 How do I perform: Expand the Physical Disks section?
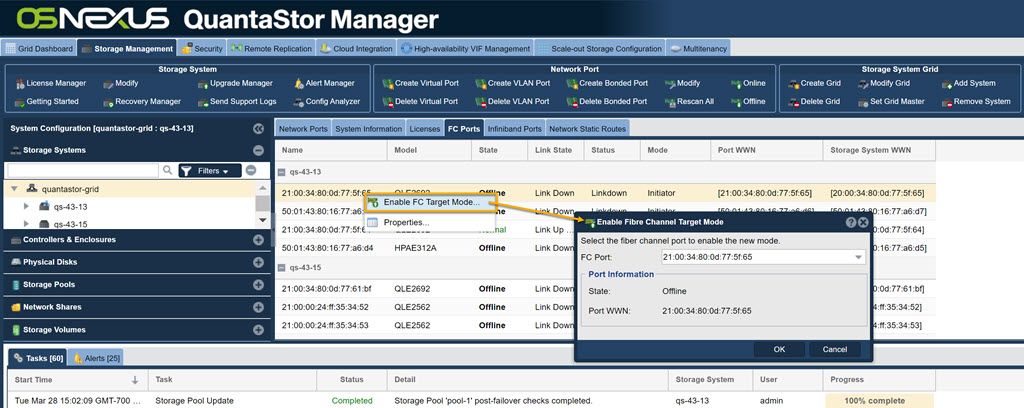[x=258, y=262]
